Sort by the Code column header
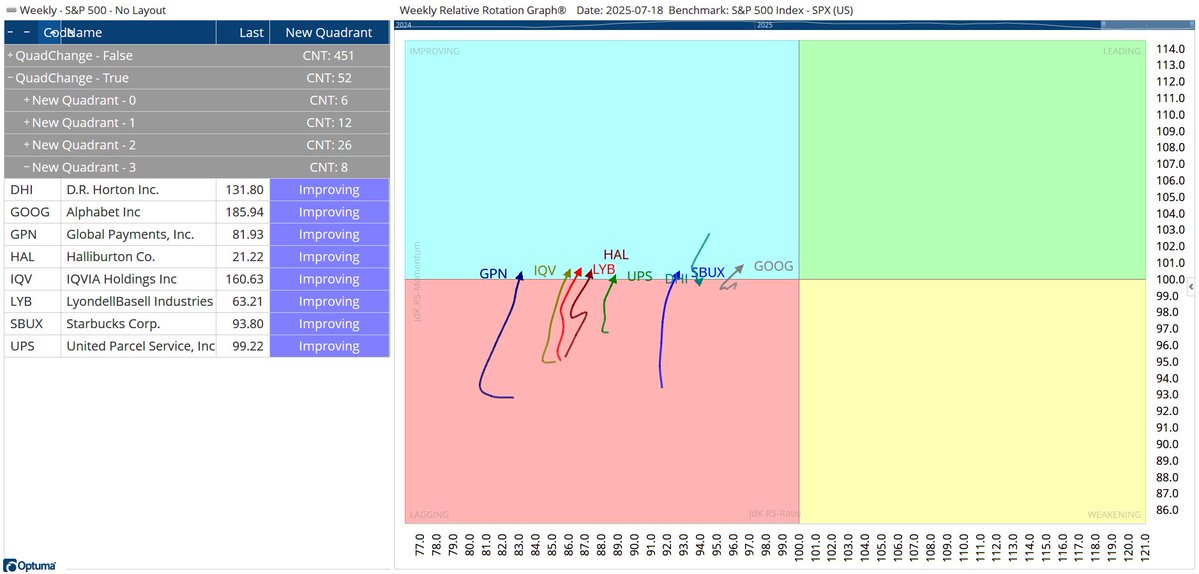 [52, 33]
